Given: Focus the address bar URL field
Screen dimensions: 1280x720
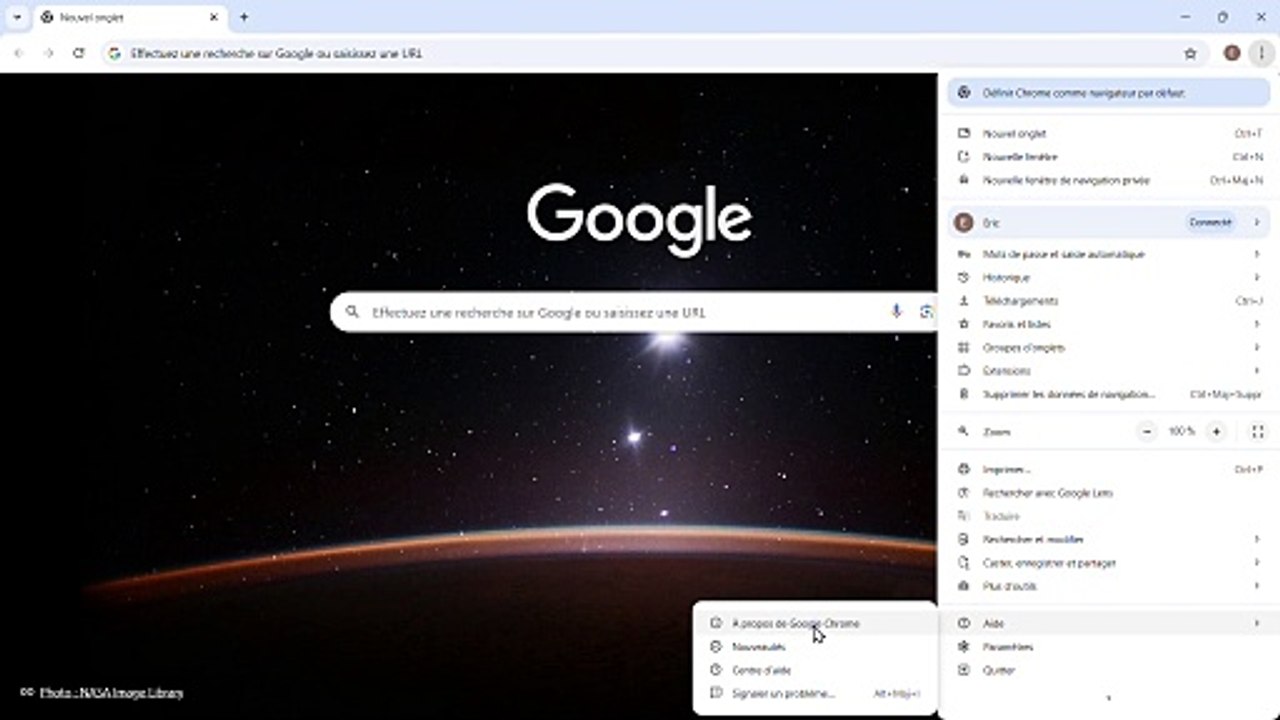Looking at the screenshot, I should pyautogui.click(x=640, y=53).
